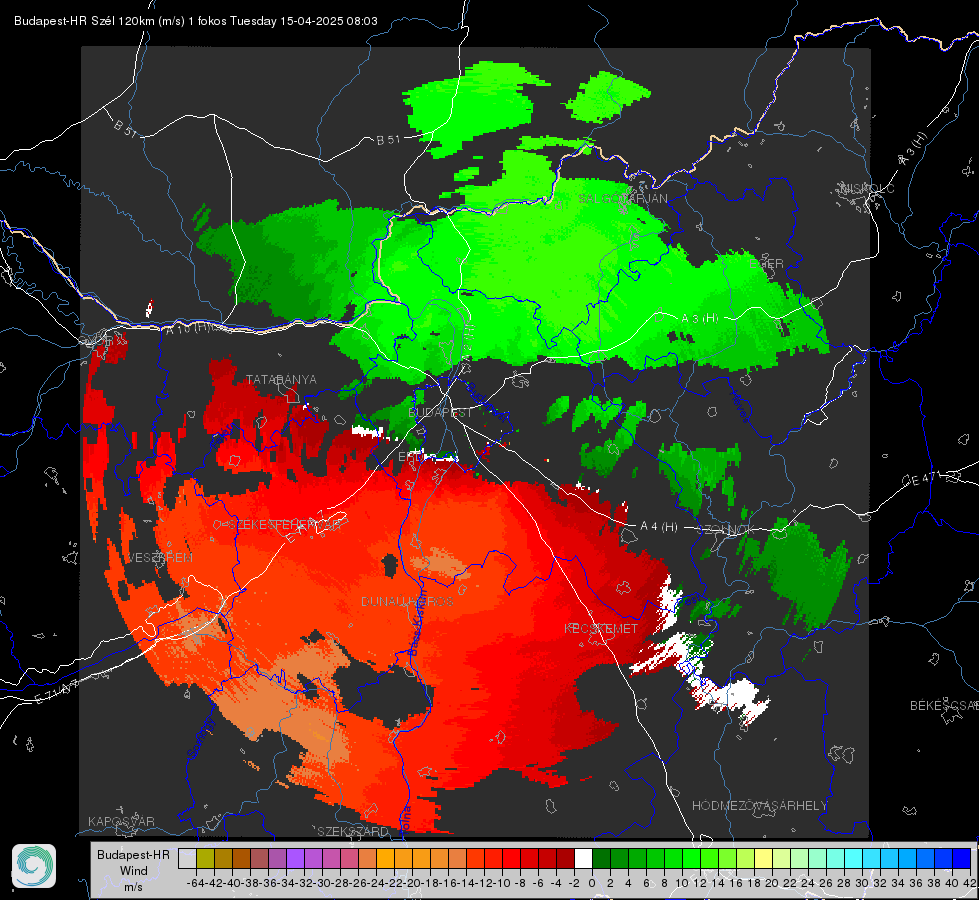Image resolution: width=979 pixels, height=900 pixels.
Task: Click the MISKOLC city label
Action: pos(867,188)
